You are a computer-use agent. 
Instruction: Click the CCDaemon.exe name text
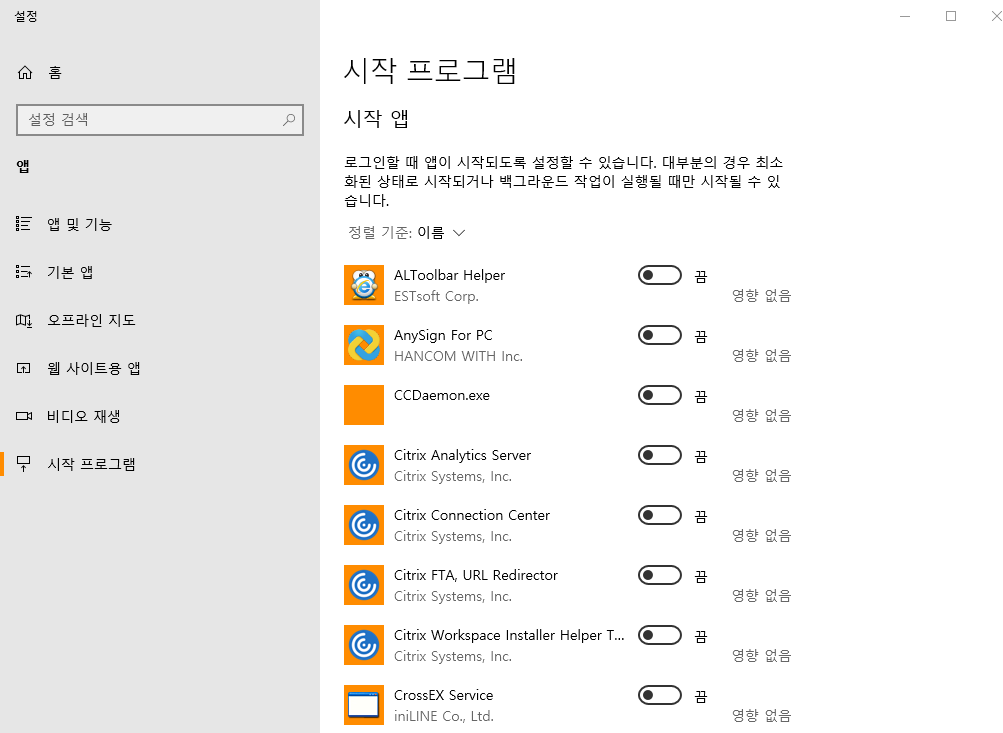[x=442, y=395]
